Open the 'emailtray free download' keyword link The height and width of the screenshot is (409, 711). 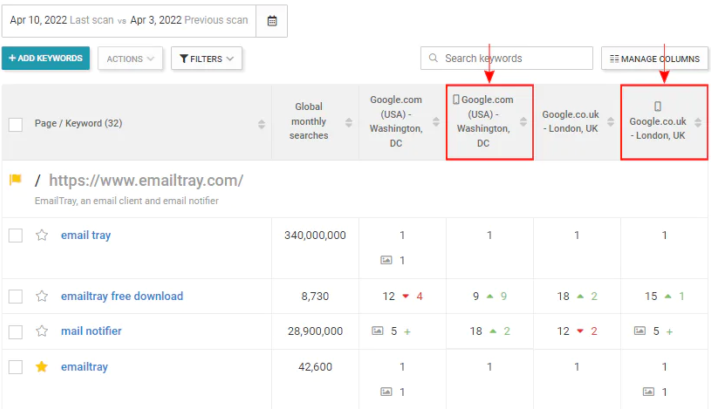121,296
